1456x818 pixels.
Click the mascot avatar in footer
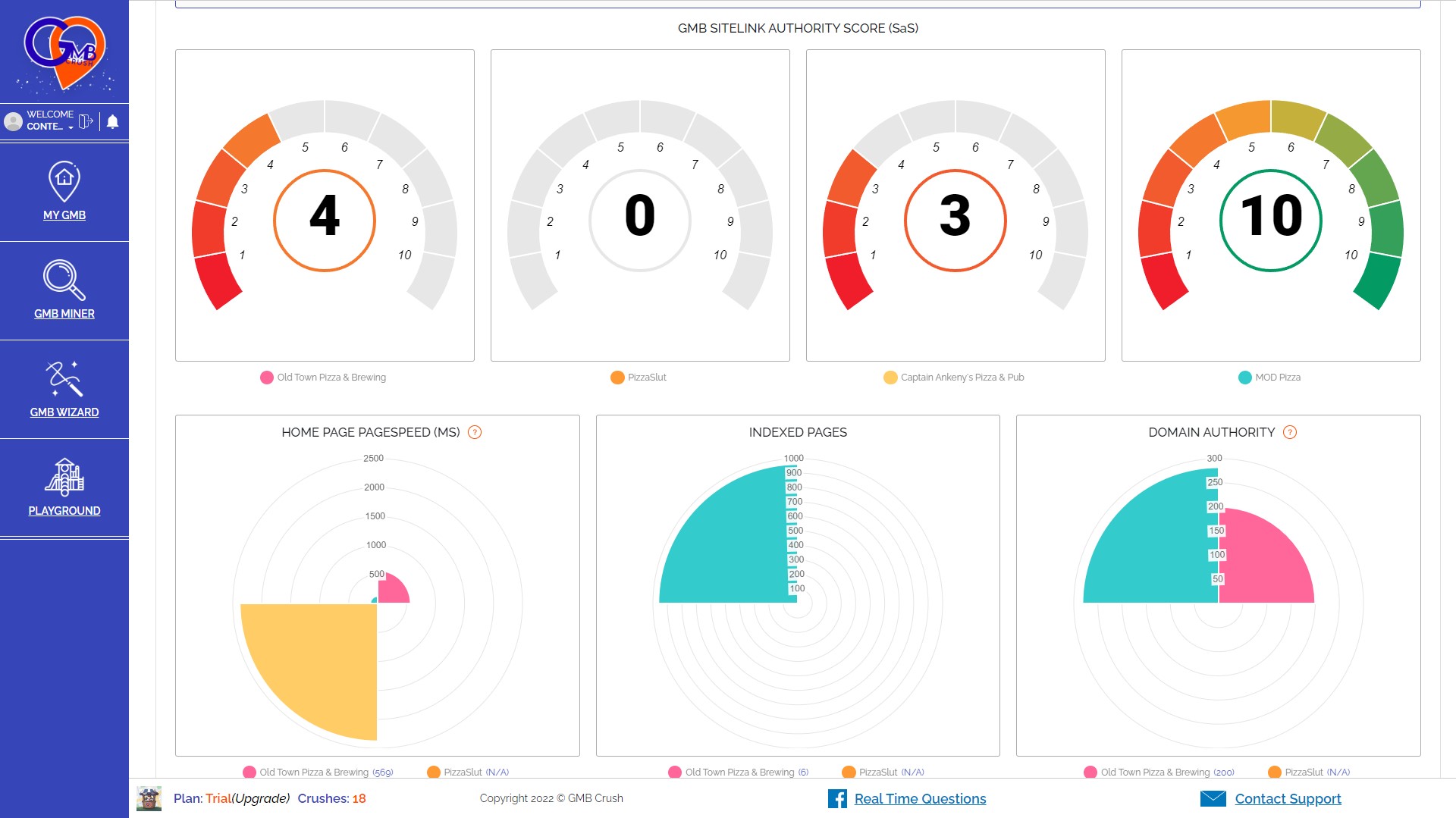pyautogui.click(x=149, y=798)
